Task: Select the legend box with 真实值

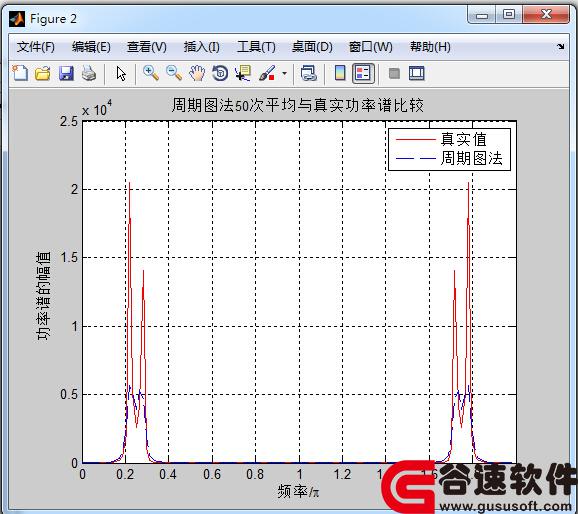Action: pos(449,149)
